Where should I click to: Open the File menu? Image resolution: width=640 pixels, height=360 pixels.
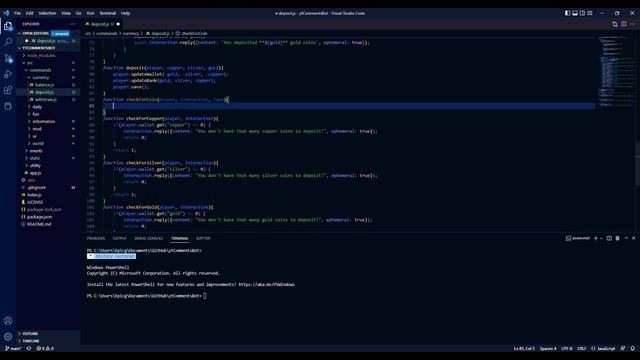(18, 13)
